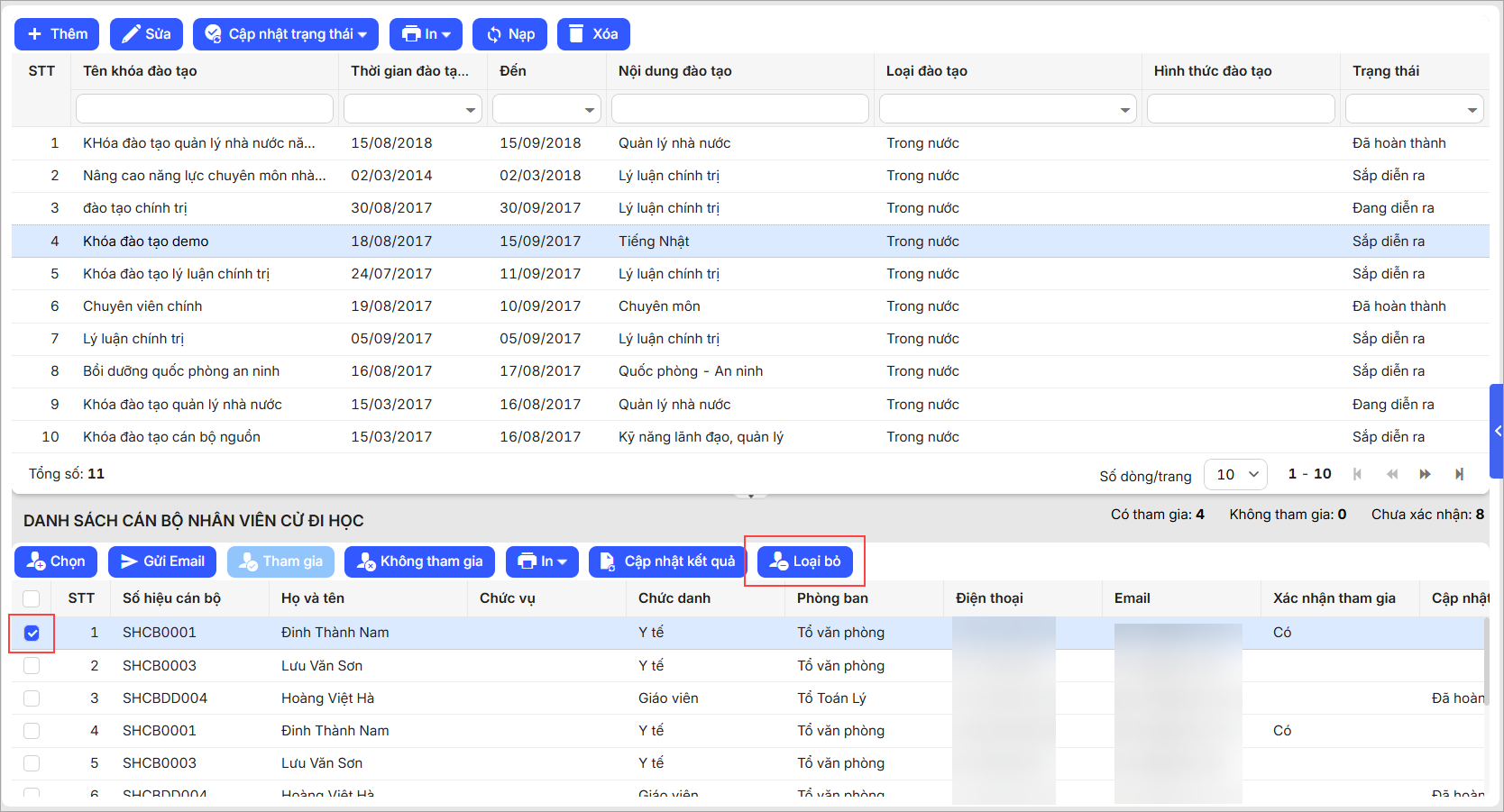Viewport: 1504px width, 812px height.
Task: Go to the last page of results
Action: [x=1459, y=474]
